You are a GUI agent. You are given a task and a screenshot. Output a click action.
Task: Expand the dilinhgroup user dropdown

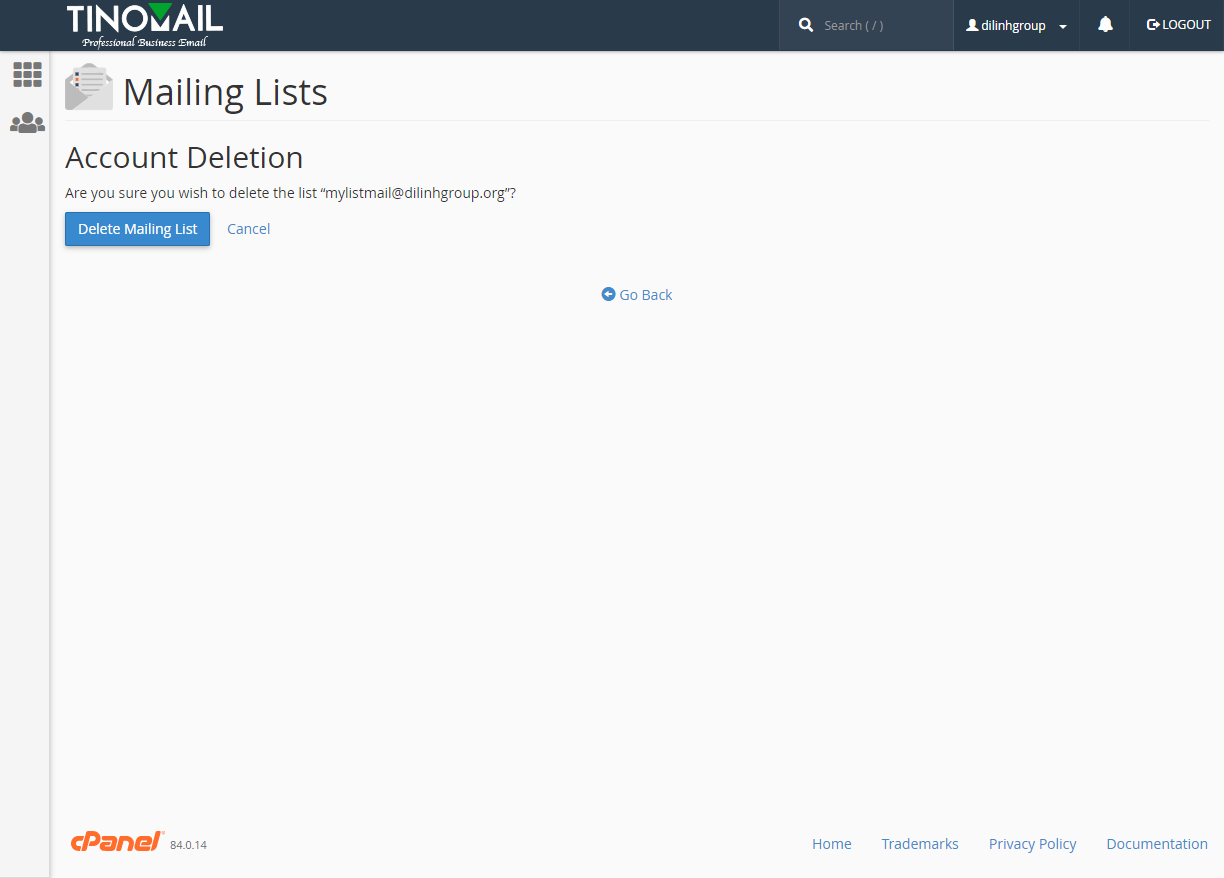[1016, 25]
